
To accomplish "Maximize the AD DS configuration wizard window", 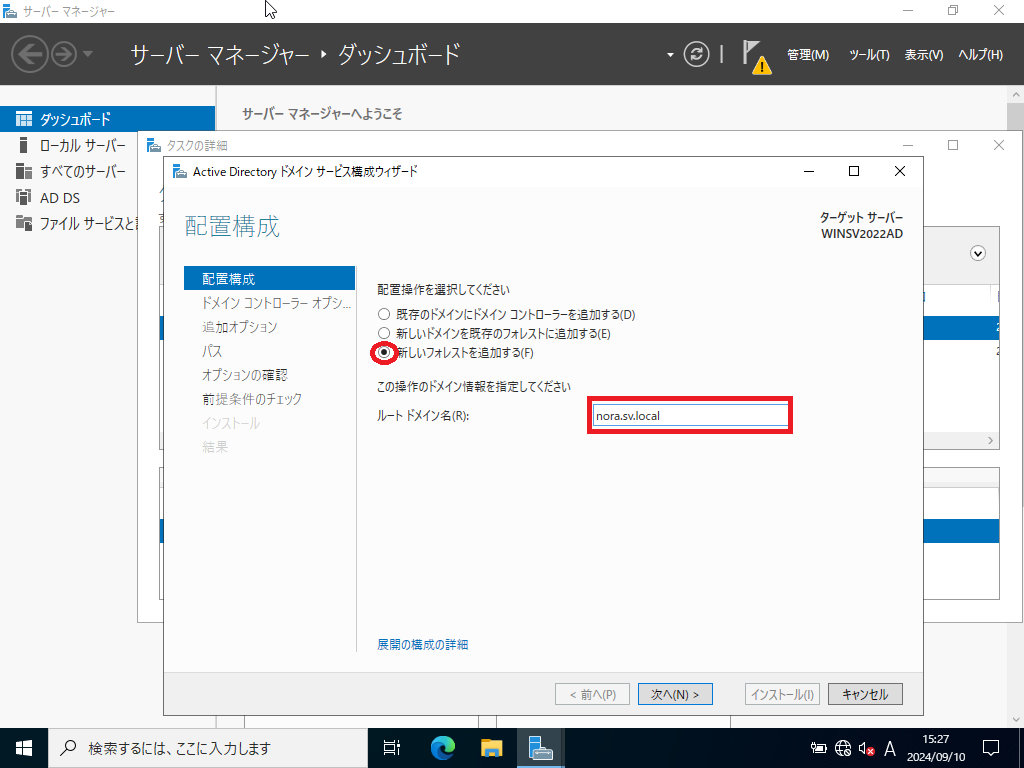I will click(x=854, y=171).
